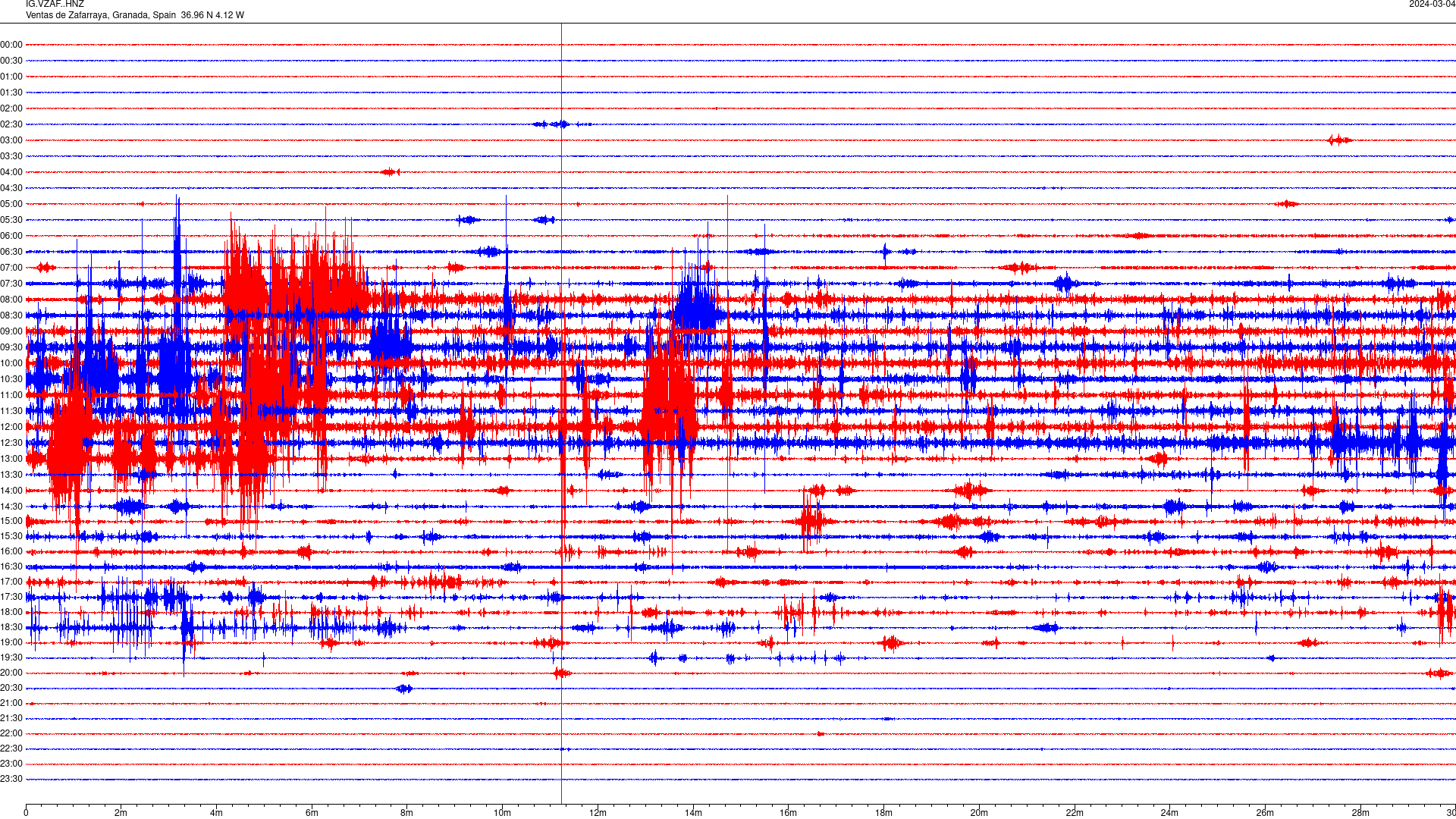Select the 22:00 time row label

(11, 733)
